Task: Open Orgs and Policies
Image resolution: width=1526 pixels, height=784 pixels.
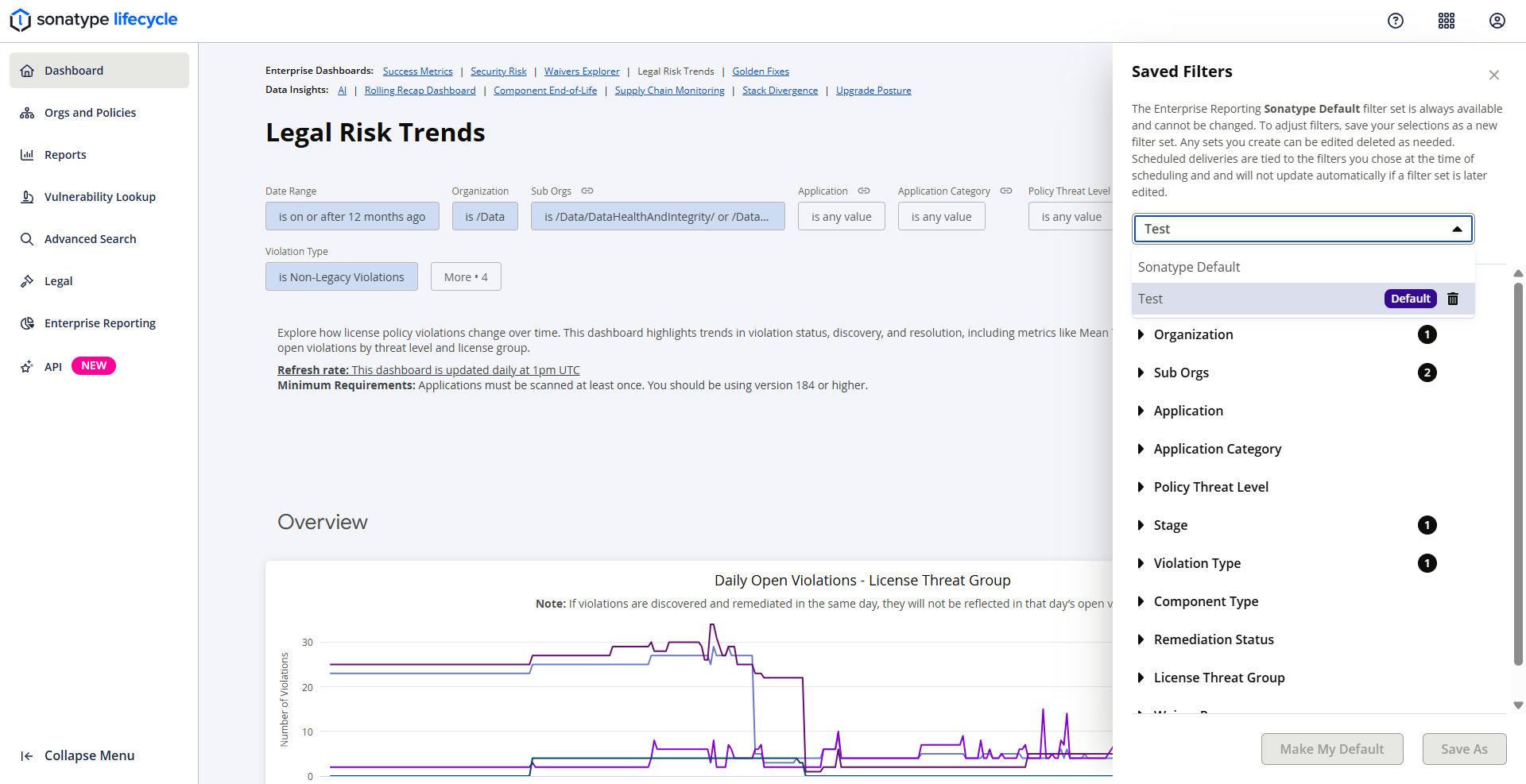Action: pos(99,113)
